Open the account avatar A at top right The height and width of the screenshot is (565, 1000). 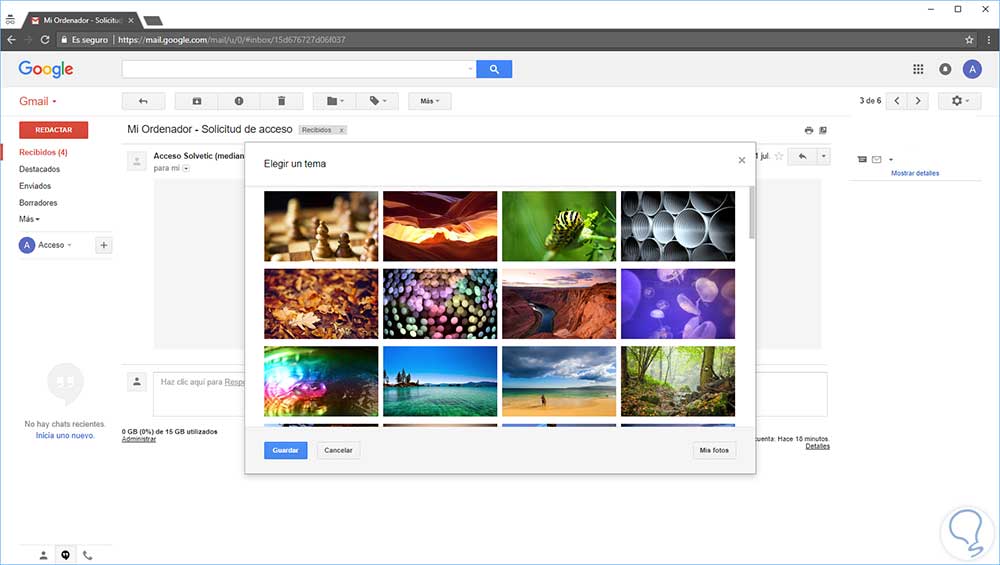pos(972,69)
